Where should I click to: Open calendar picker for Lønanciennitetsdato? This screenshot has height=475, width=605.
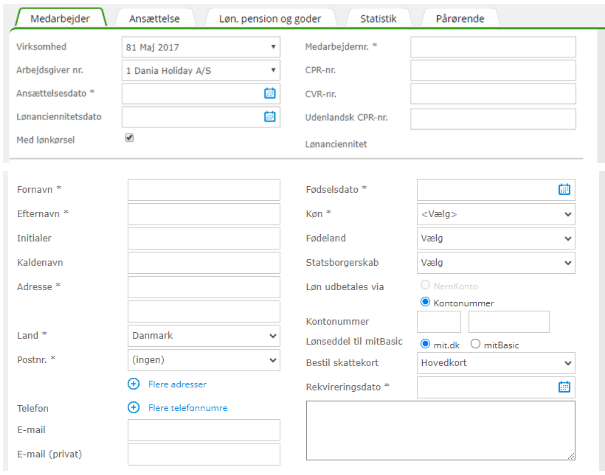coord(270,117)
